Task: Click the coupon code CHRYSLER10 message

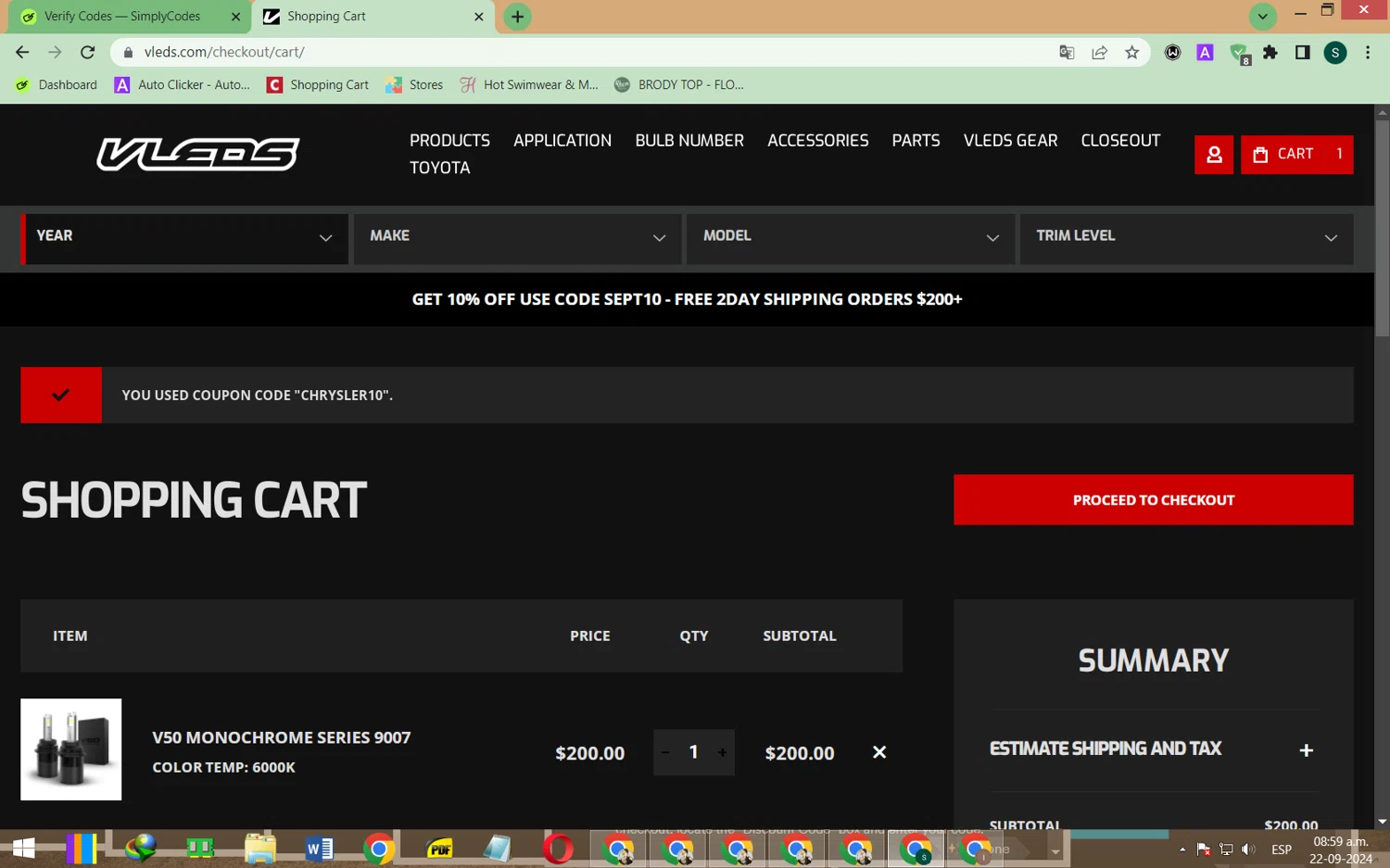Action: click(258, 396)
